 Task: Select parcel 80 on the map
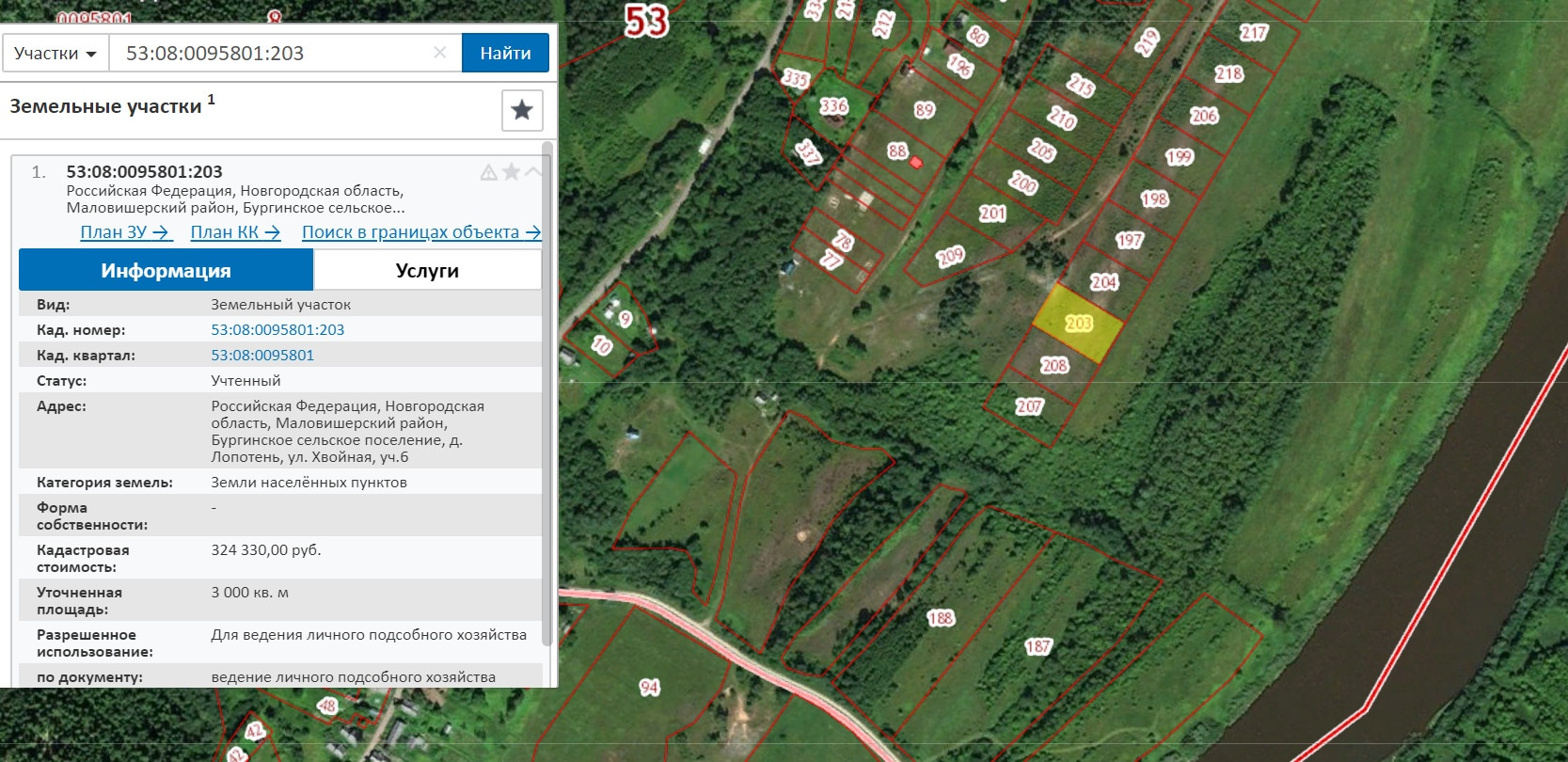(x=978, y=37)
